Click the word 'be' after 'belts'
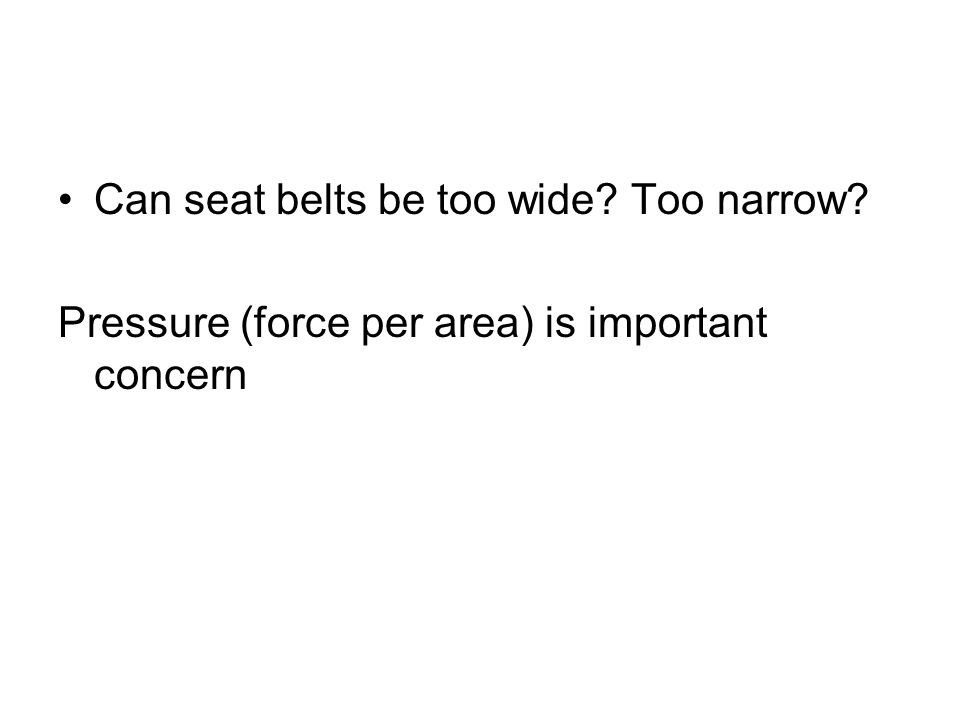960x720 pixels. pyautogui.click(x=401, y=200)
